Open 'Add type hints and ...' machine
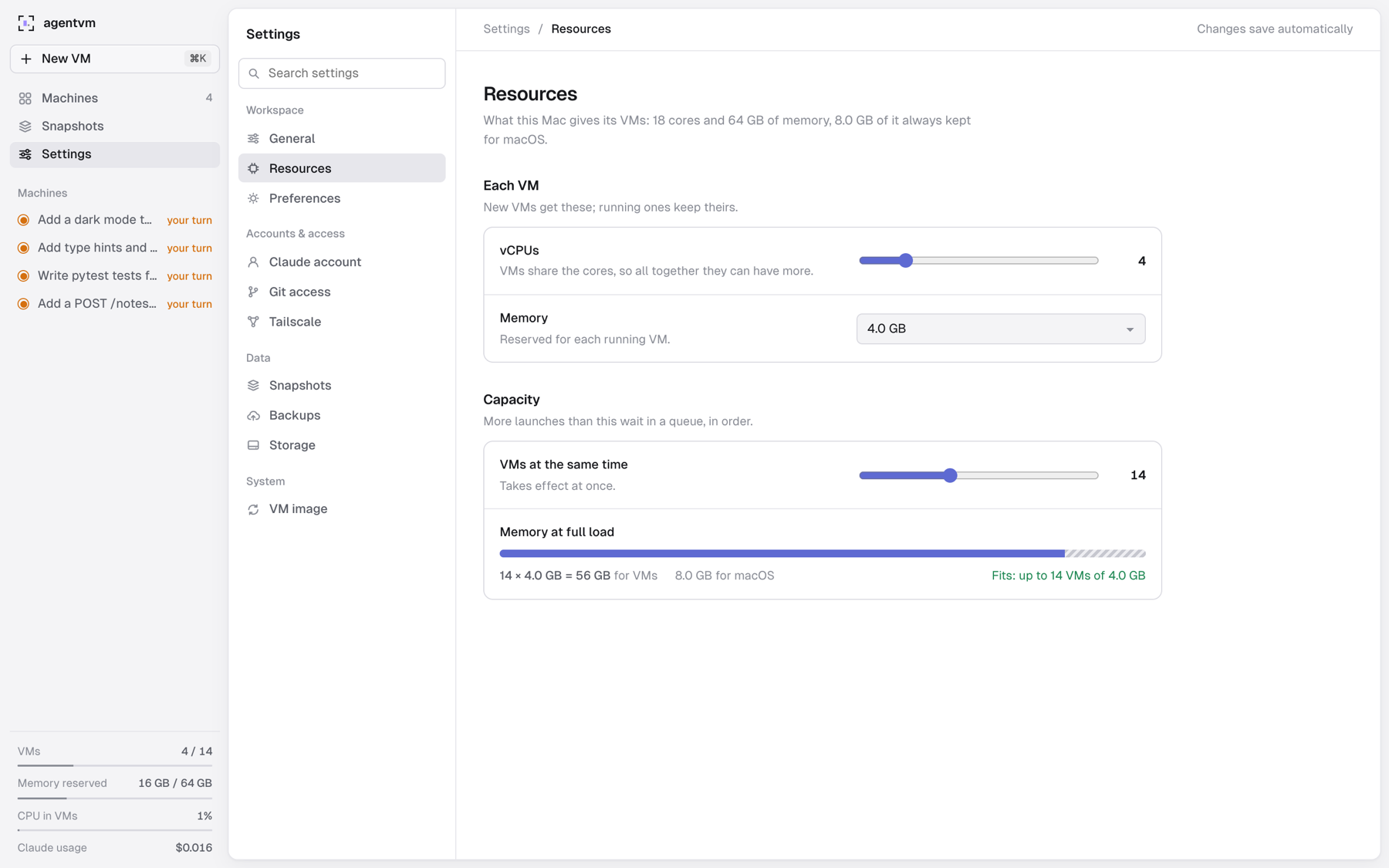 tap(115, 248)
